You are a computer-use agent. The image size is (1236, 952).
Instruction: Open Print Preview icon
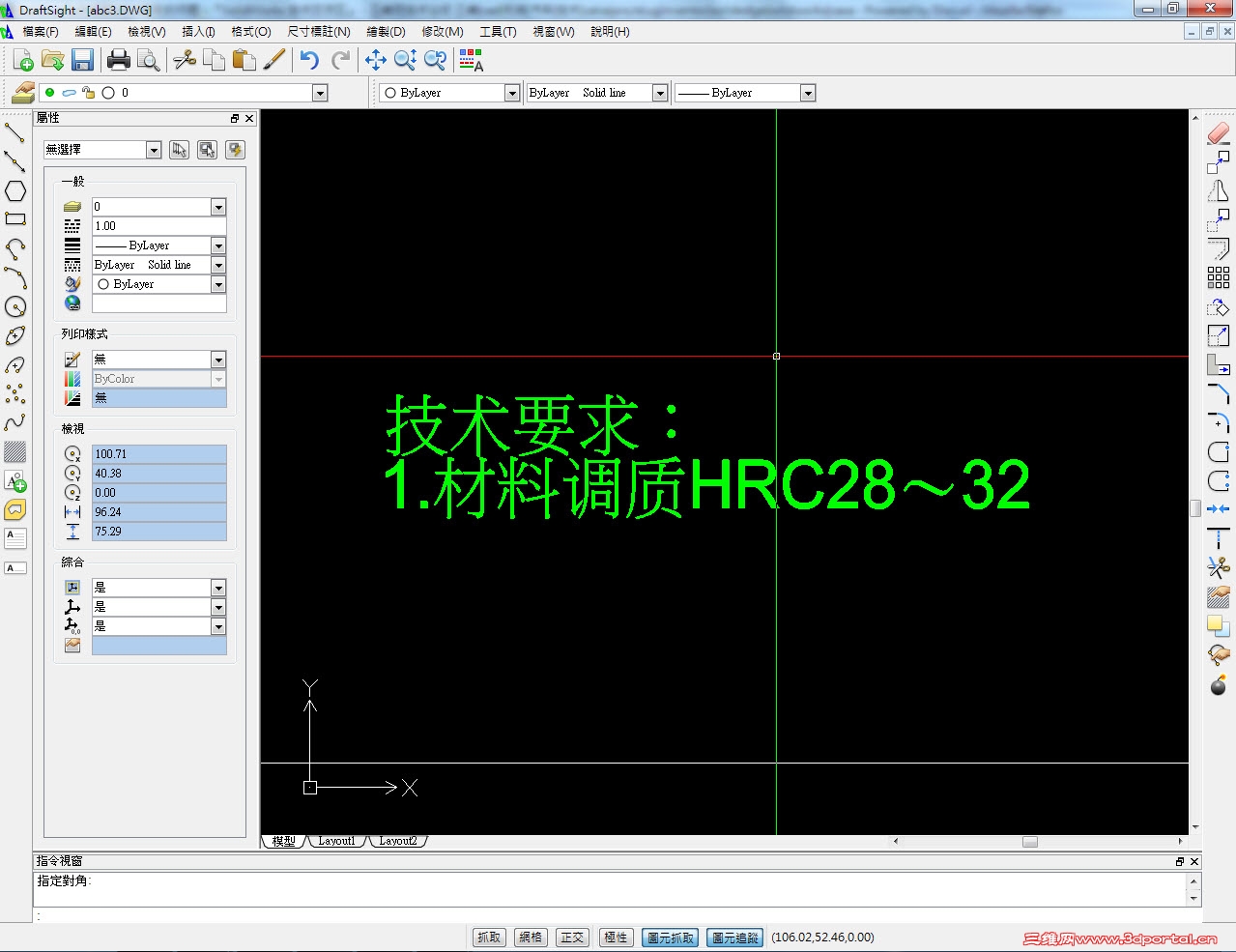click(x=148, y=61)
